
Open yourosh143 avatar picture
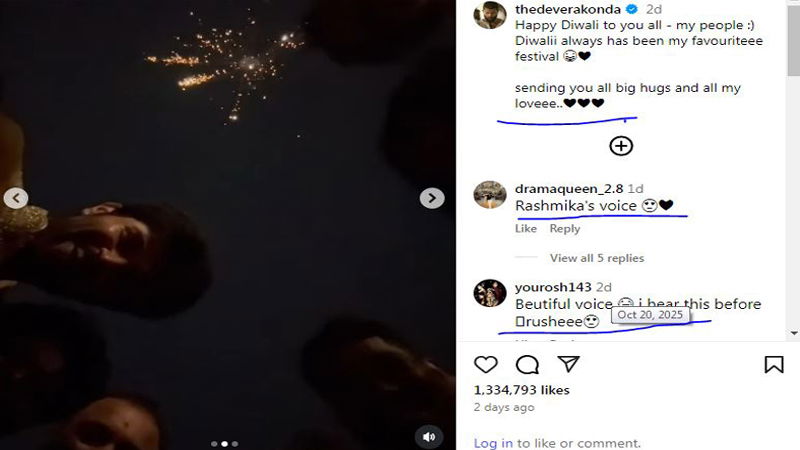pos(490,293)
